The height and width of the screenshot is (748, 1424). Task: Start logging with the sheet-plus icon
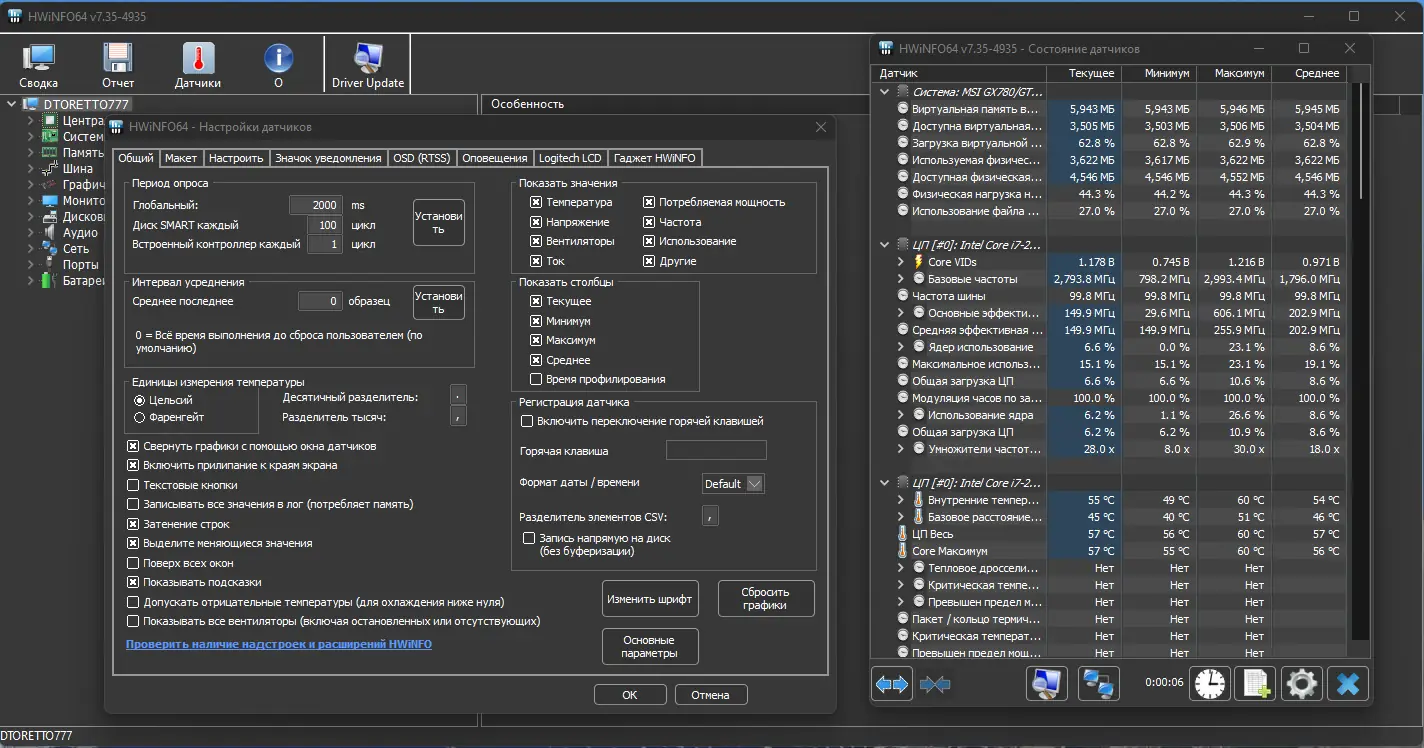[1255, 684]
